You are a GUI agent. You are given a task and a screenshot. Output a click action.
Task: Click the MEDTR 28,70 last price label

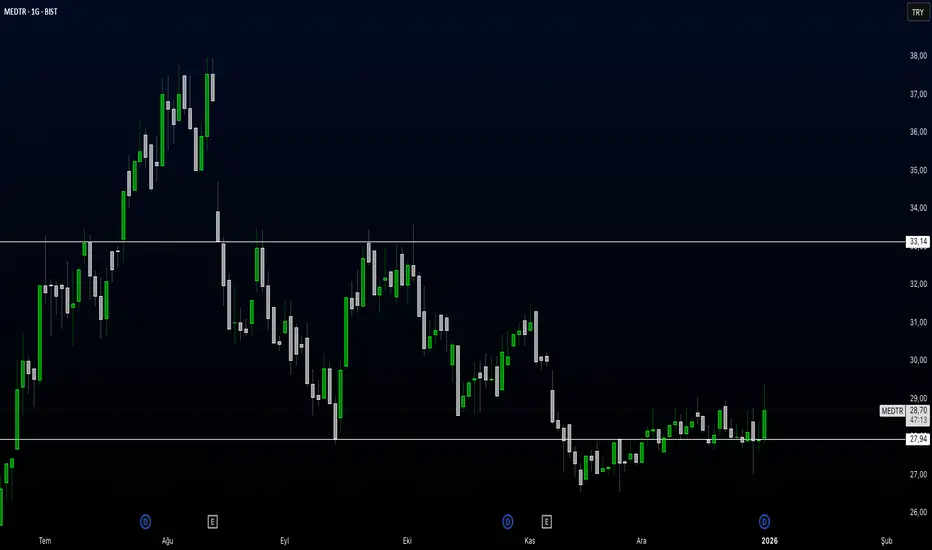pos(905,411)
